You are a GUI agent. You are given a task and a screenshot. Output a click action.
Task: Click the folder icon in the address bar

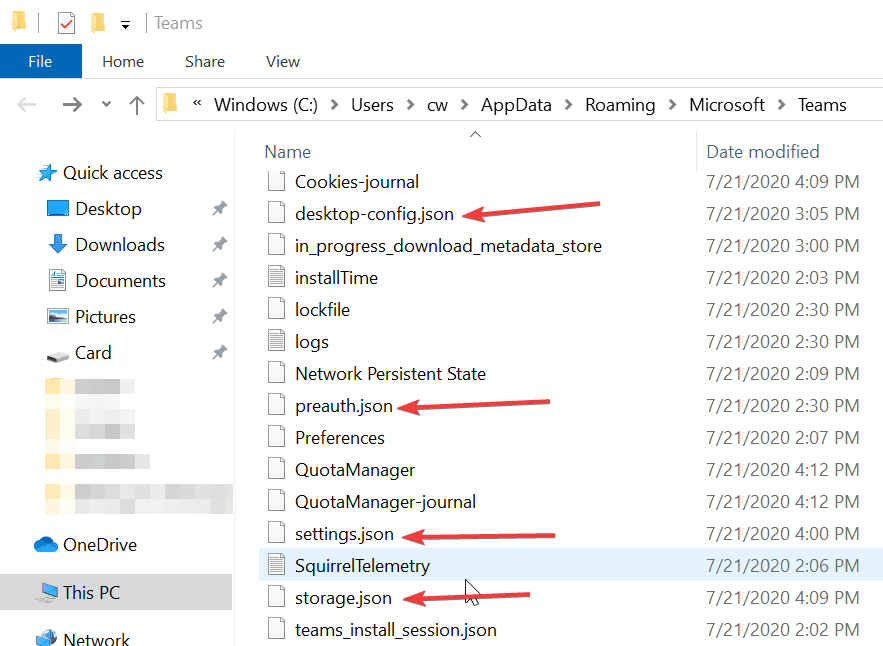click(x=170, y=104)
